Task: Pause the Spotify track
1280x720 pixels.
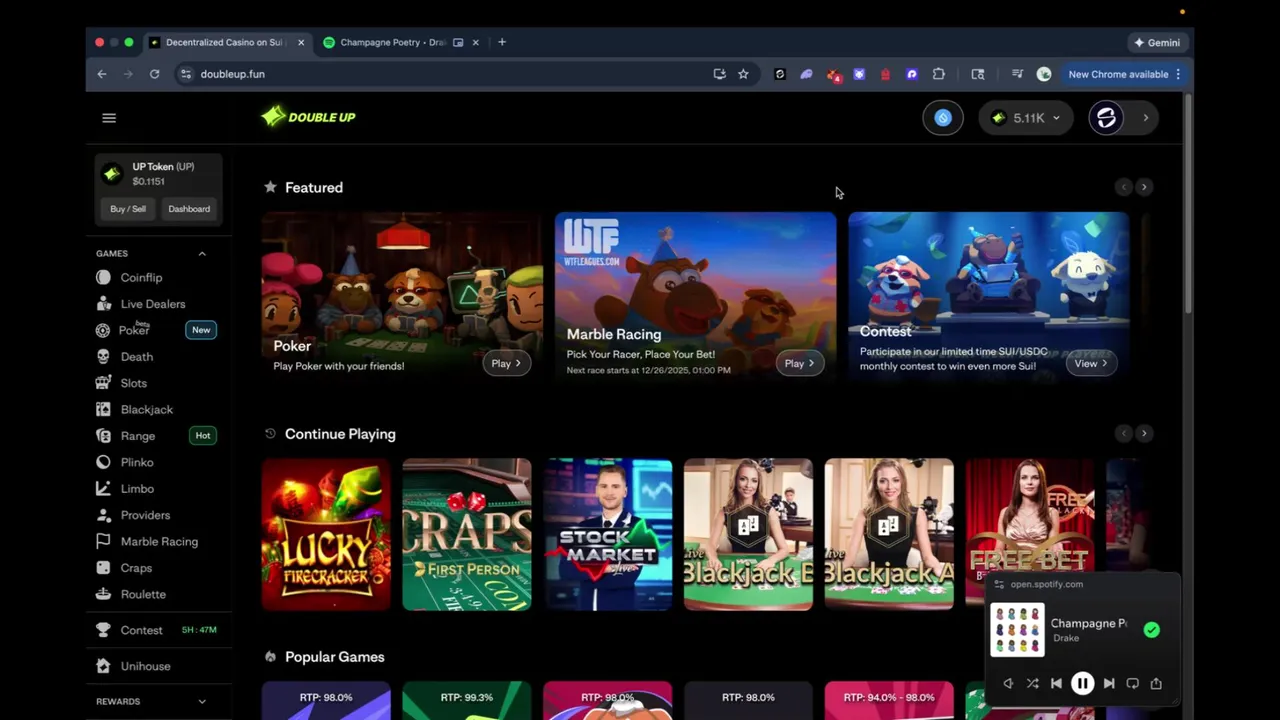Action: click(x=1082, y=683)
